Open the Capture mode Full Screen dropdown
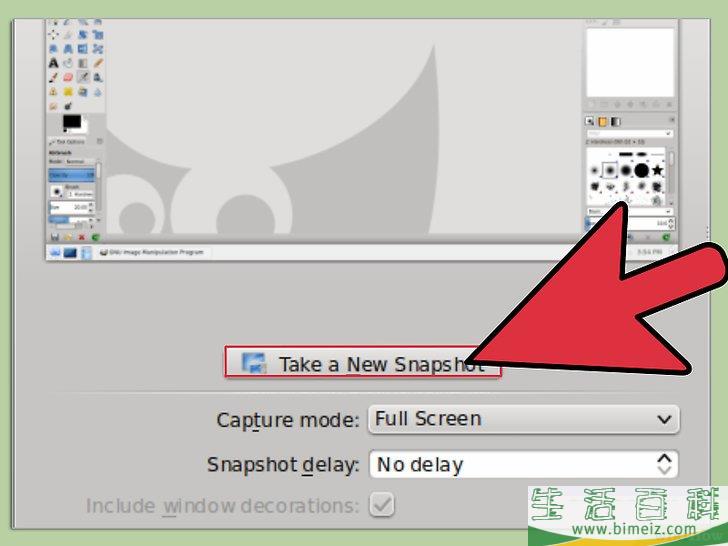Screen dimensions: 728x546 point(524,419)
